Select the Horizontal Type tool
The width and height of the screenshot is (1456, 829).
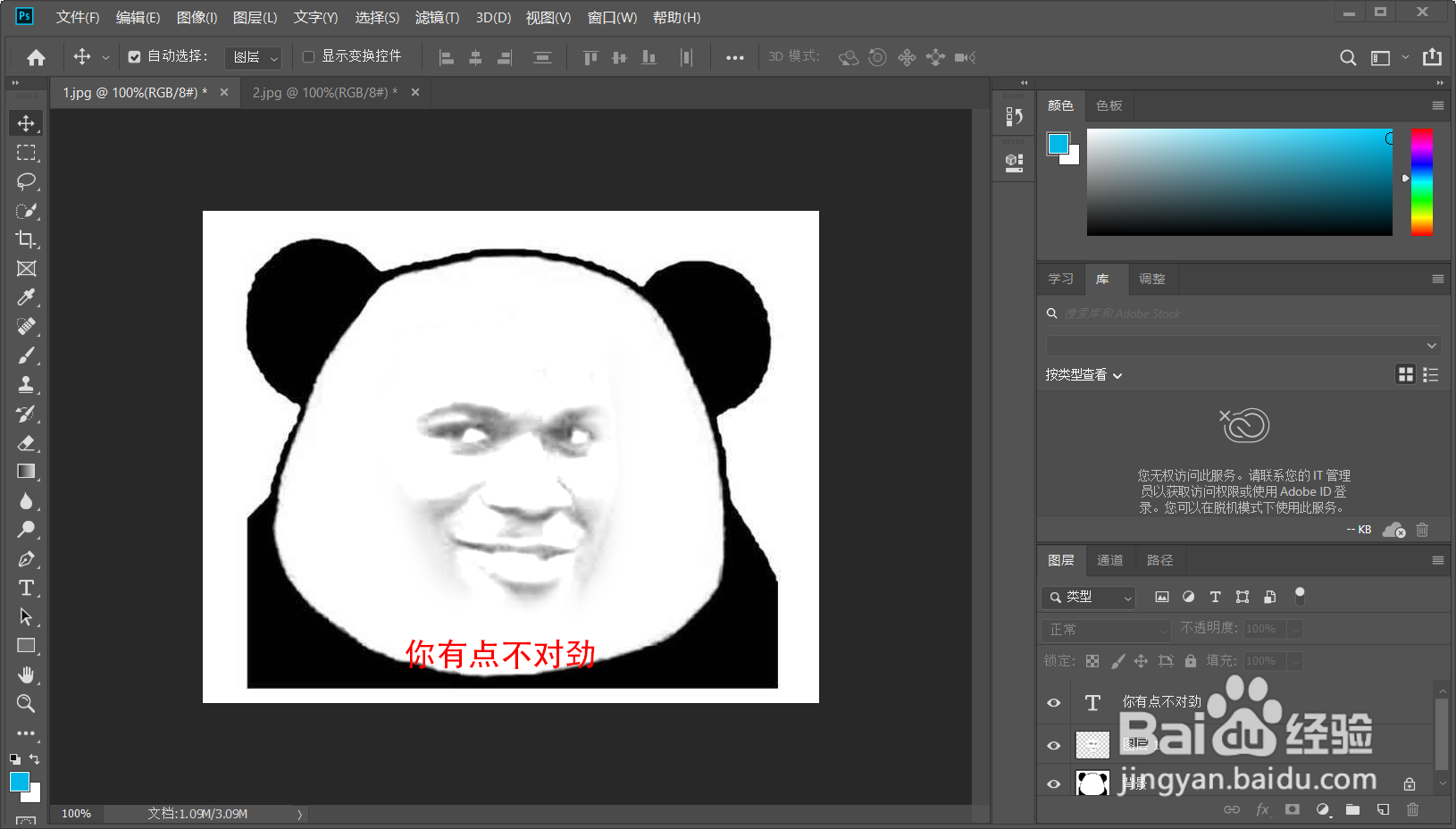[26, 588]
